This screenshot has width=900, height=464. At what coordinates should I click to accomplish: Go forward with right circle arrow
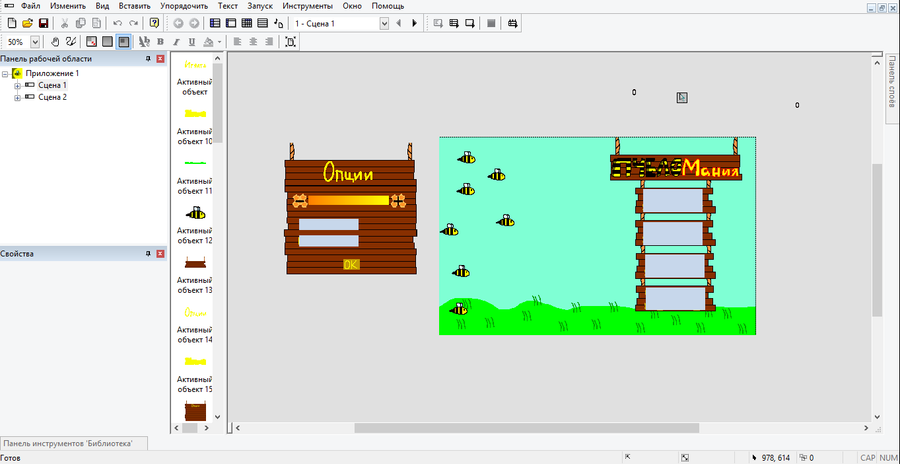194,24
